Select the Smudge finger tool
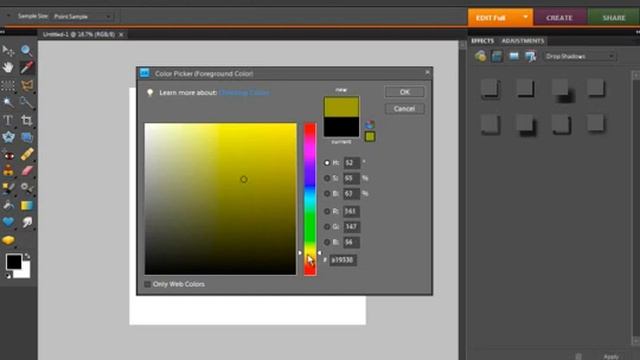640x360 pixels. click(x=27, y=222)
